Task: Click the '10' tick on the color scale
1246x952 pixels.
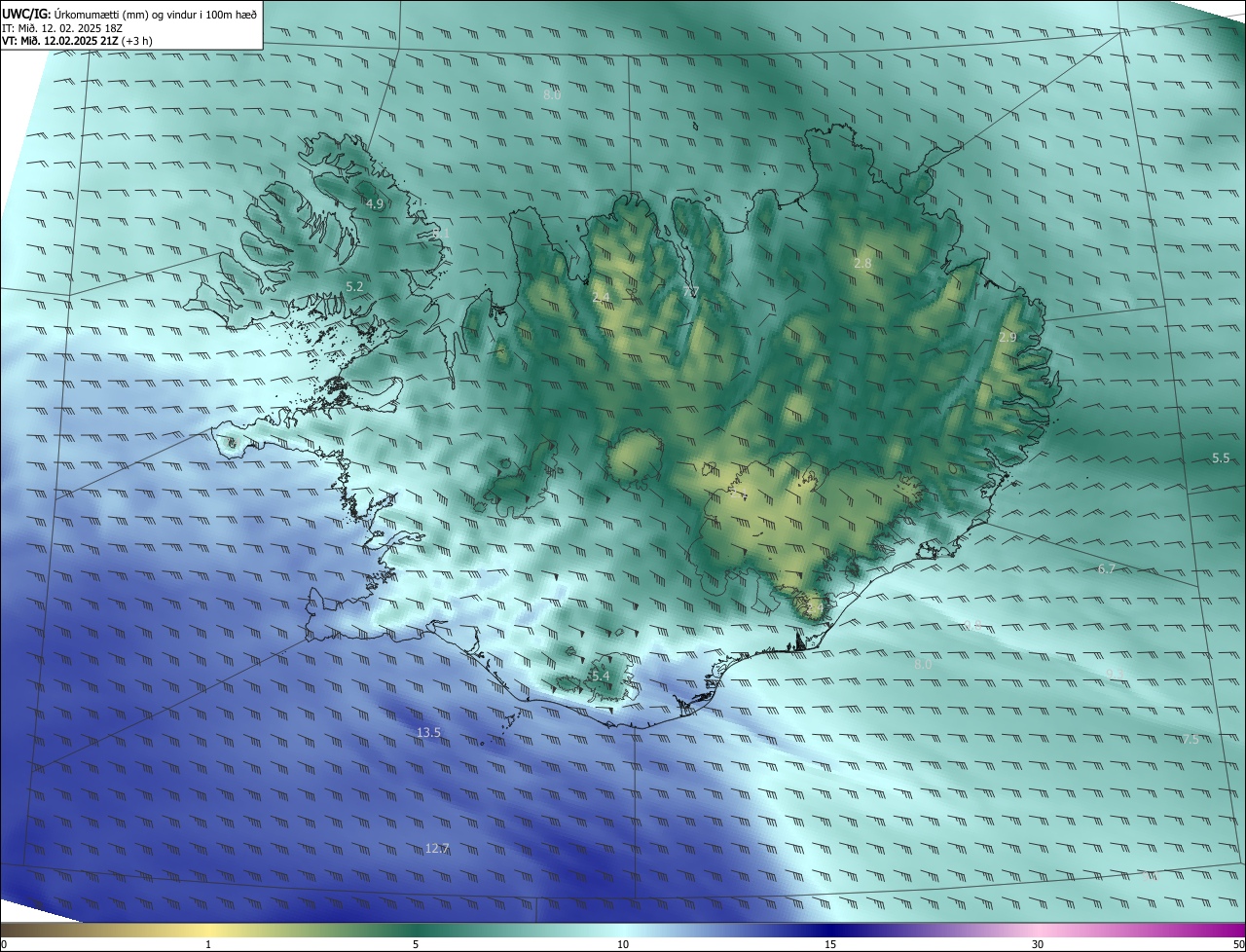Action: pyautogui.click(x=623, y=944)
